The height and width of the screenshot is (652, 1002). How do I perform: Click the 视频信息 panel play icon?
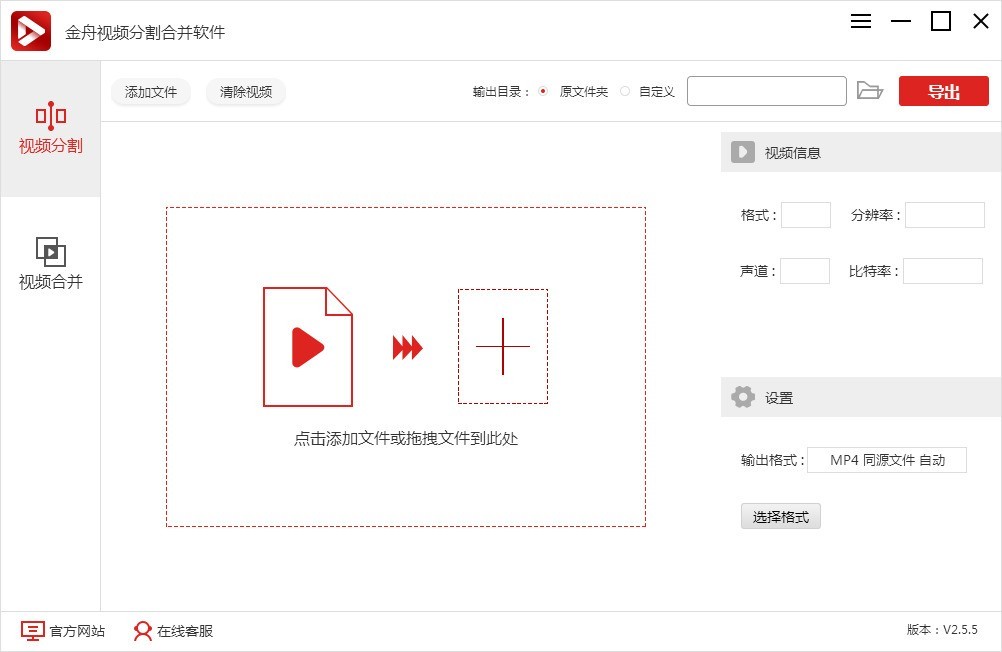(x=742, y=152)
